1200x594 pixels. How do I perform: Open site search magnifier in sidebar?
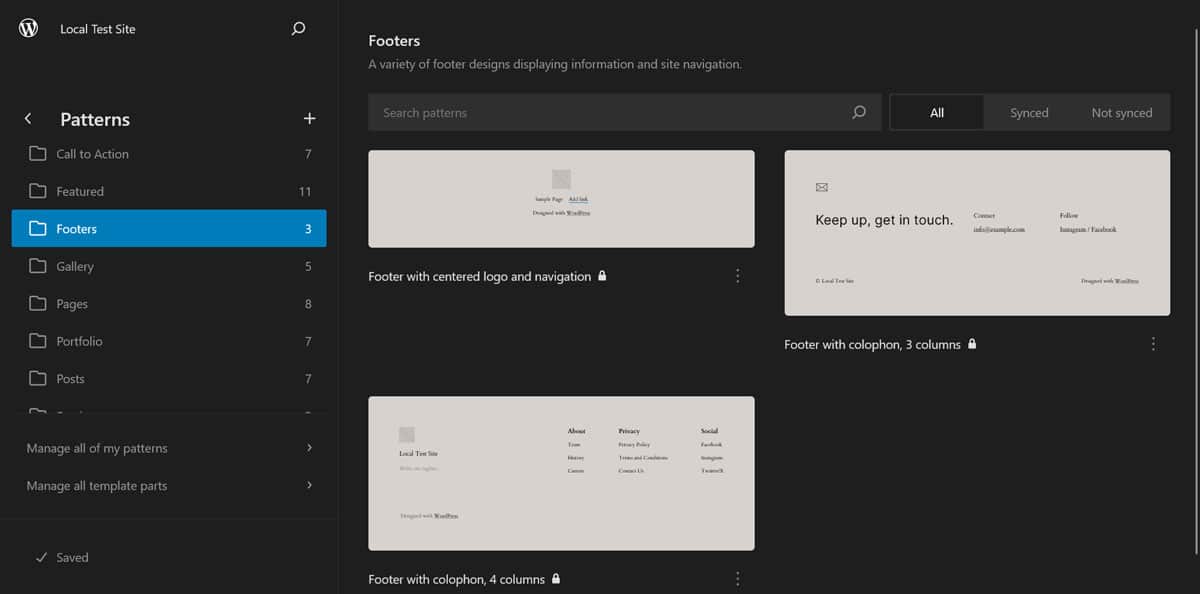pyautogui.click(x=298, y=29)
